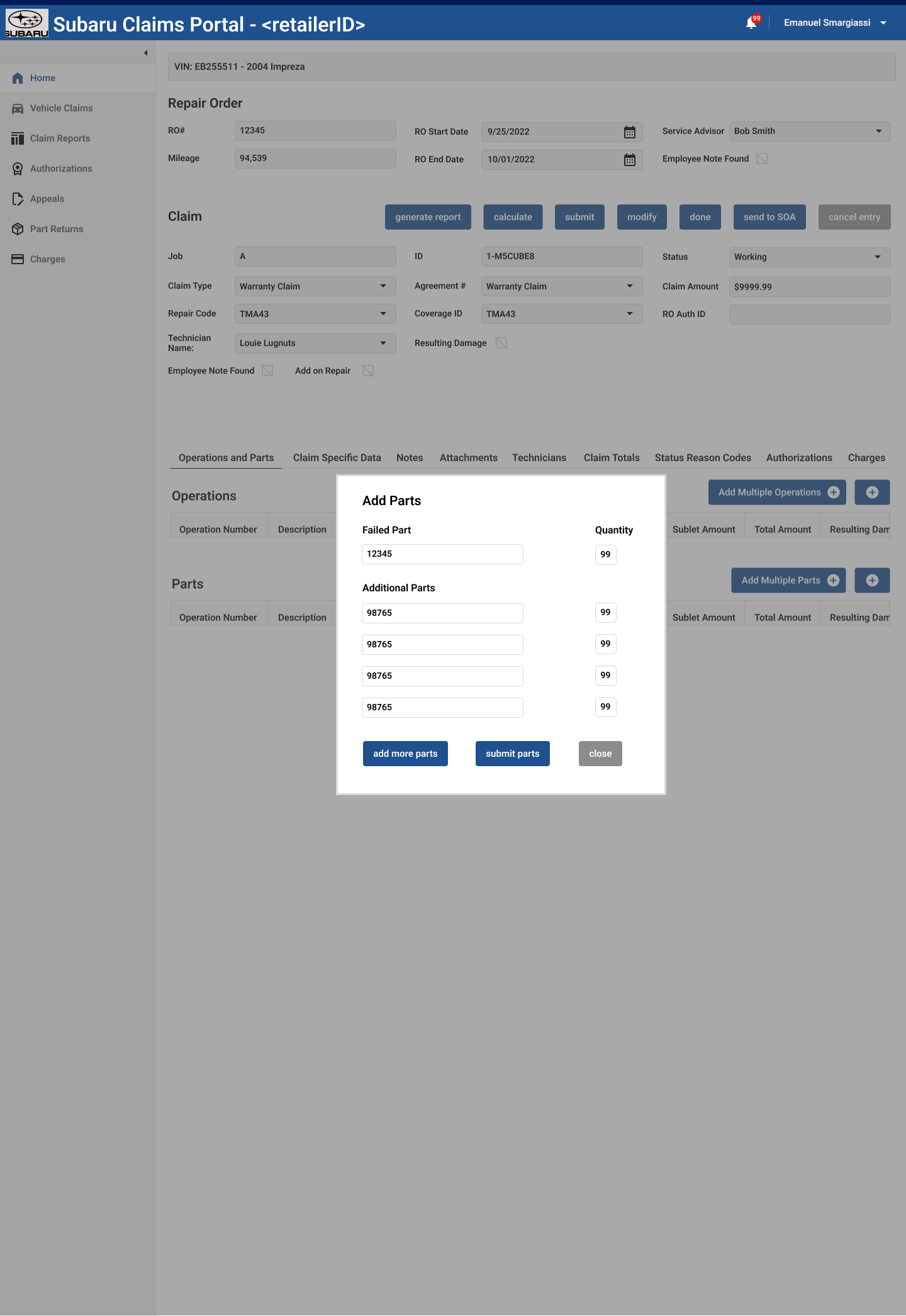
Task: Switch to the Claim Totals tab
Action: pyautogui.click(x=611, y=458)
